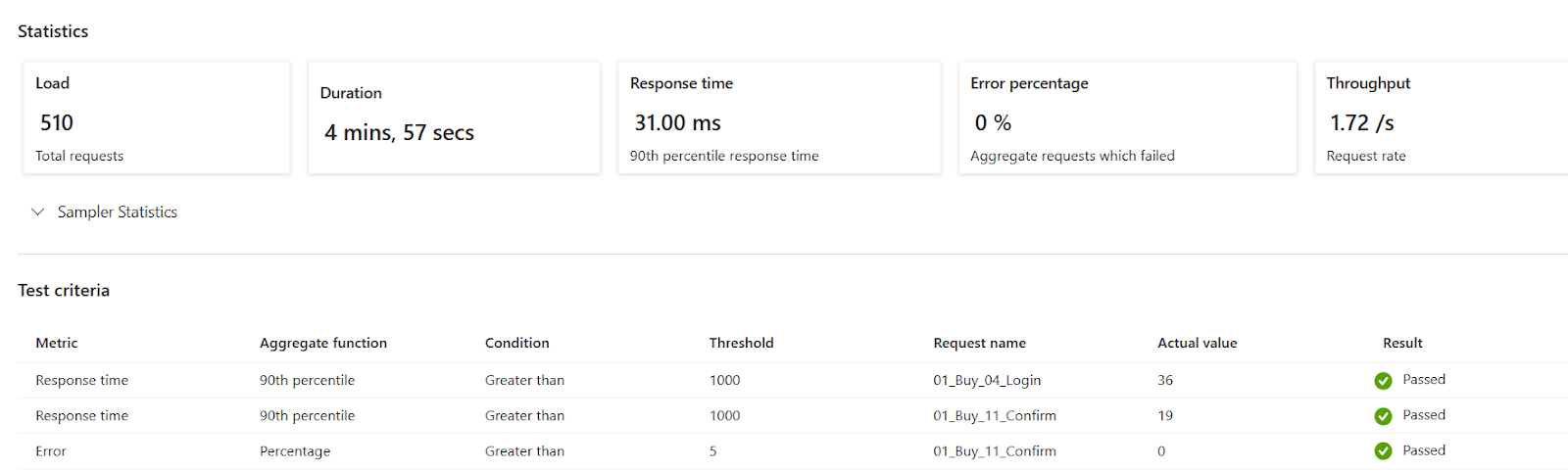Click the Passed checkmark icon for 01_Buy_04_Login
Viewport: 1568px width, 471px height.
(1383, 381)
